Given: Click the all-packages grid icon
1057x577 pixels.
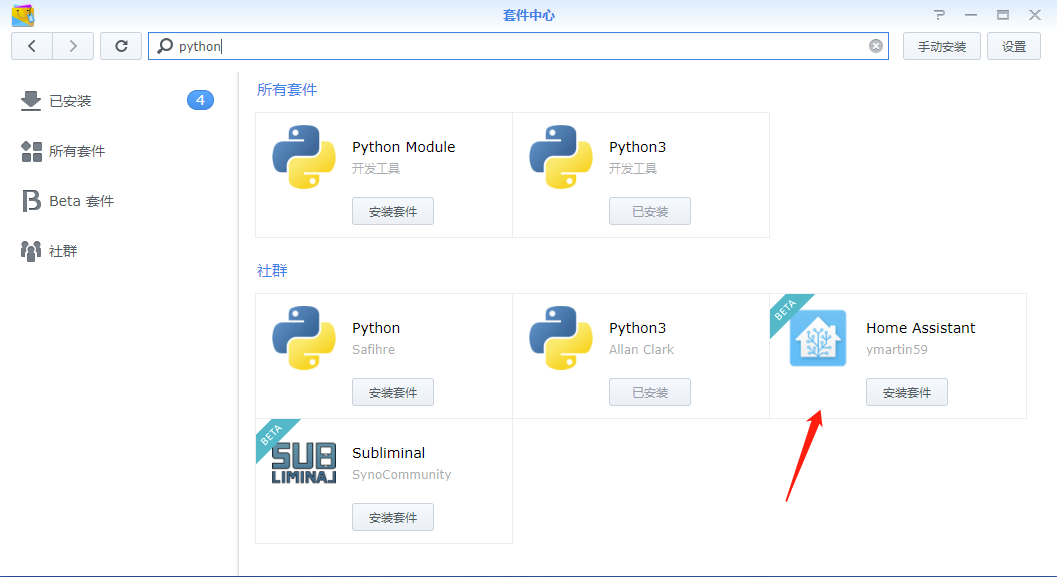Looking at the screenshot, I should 31,151.
